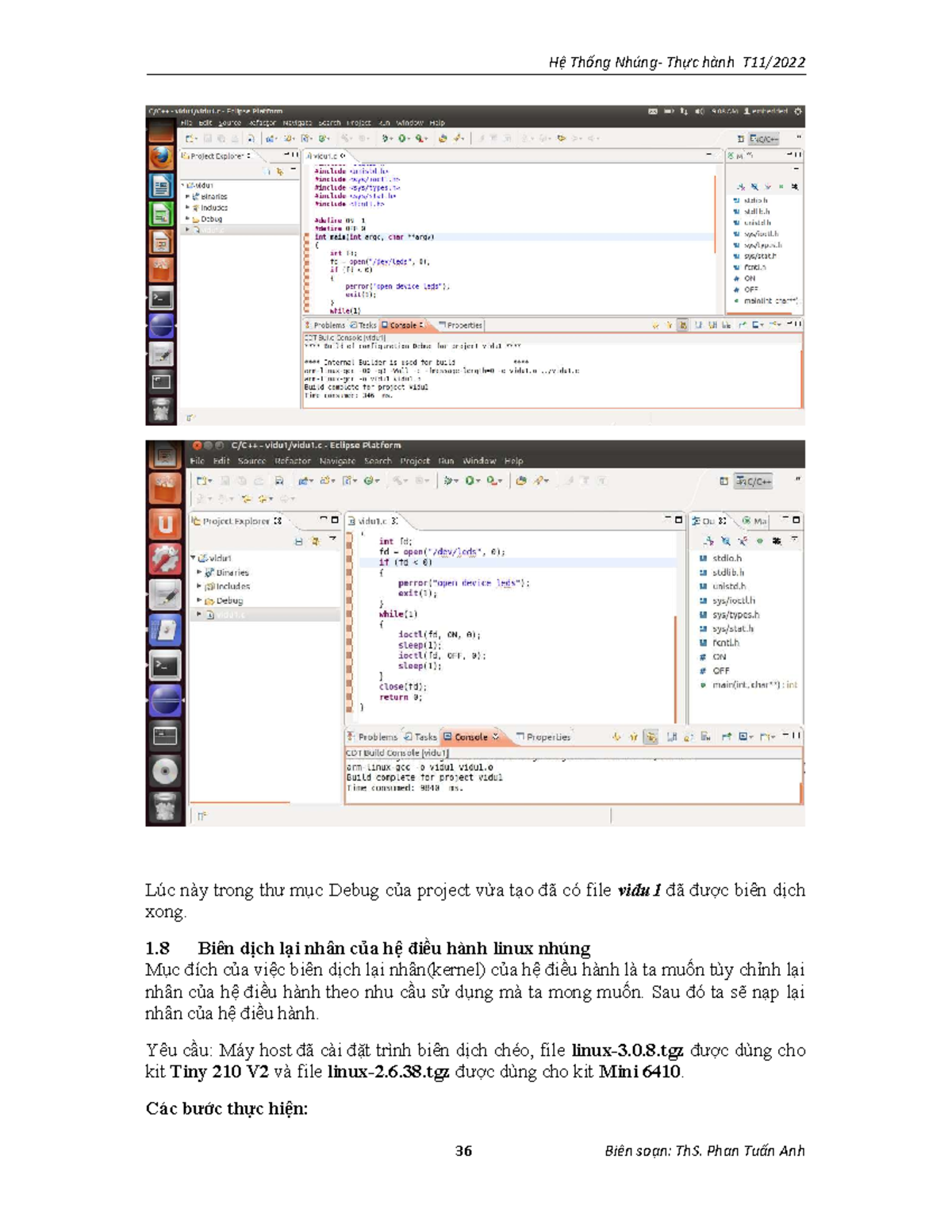Expand the Debug folder in lower Project Explorer
This screenshot has width=952, height=1232.
pyautogui.click(x=199, y=601)
